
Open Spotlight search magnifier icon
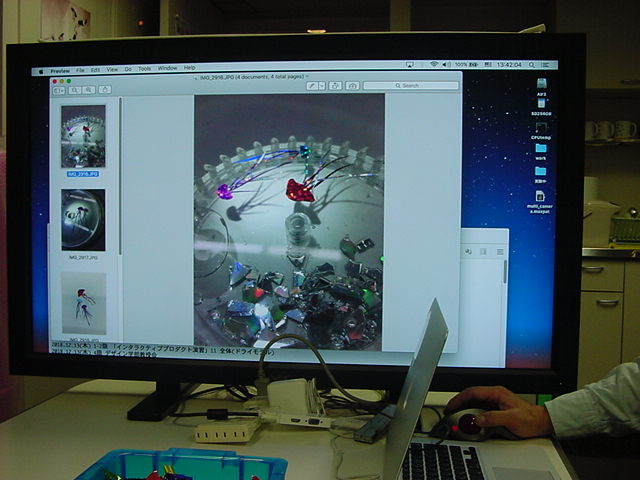tap(532, 64)
